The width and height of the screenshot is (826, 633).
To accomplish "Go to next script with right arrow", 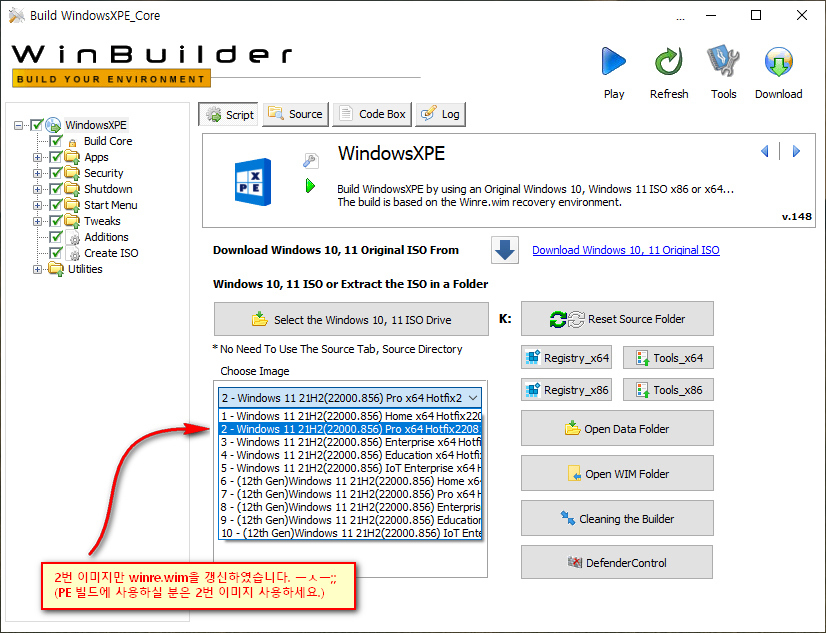I will (796, 152).
